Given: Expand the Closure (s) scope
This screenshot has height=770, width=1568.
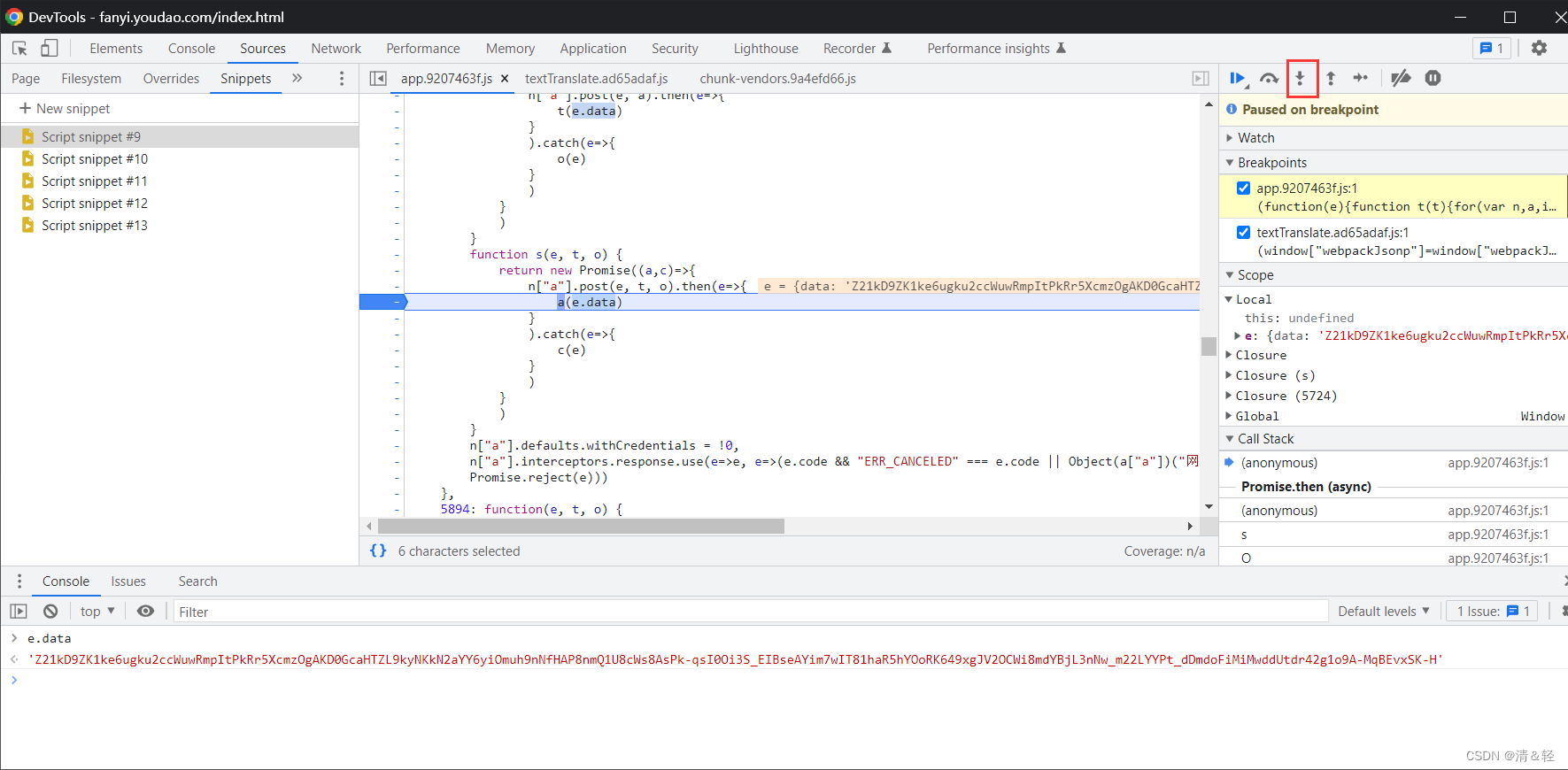Looking at the screenshot, I should pyautogui.click(x=1229, y=375).
